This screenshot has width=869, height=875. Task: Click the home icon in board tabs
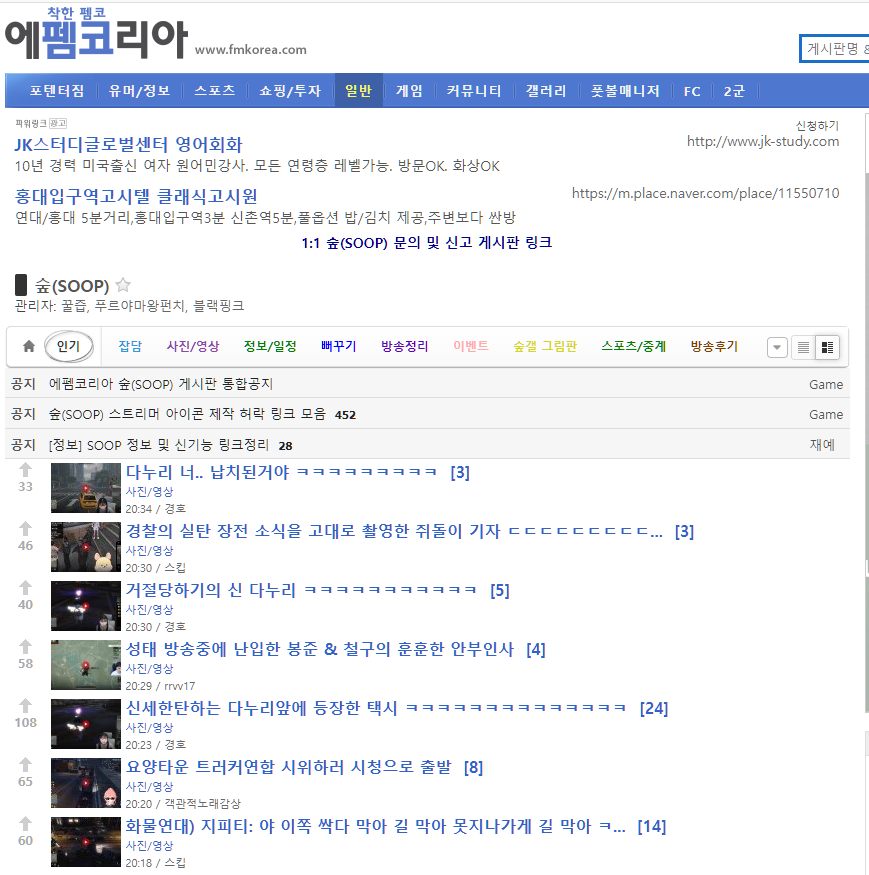(29, 347)
